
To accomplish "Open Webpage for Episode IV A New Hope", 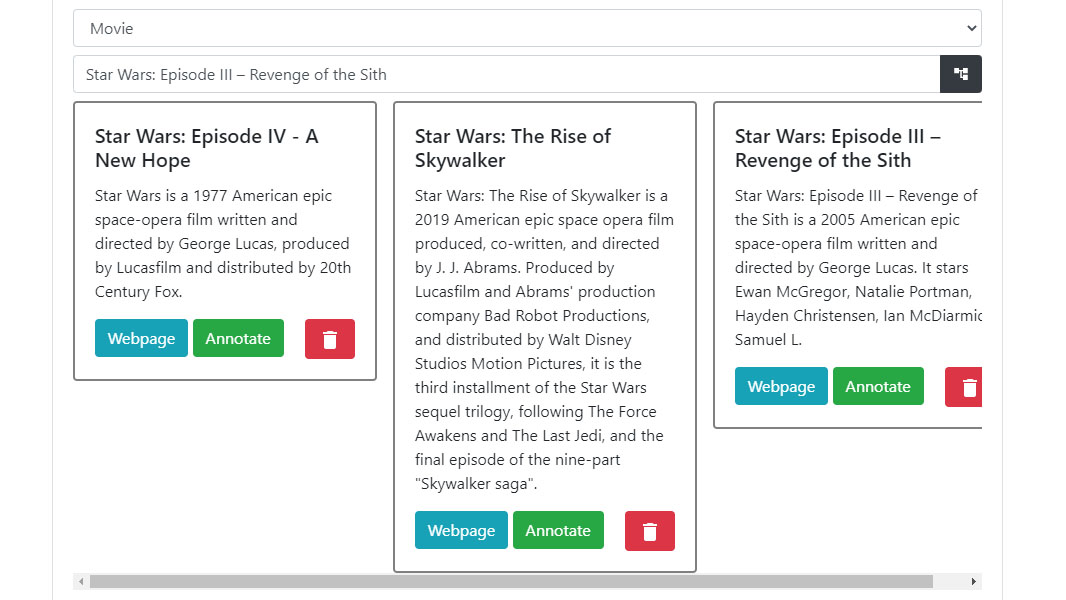I will (x=141, y=338).
